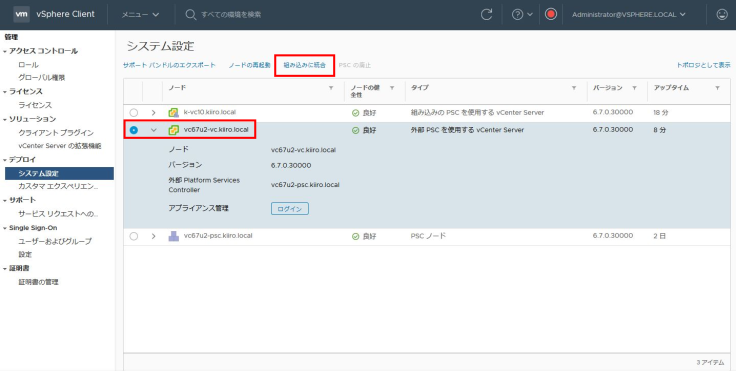
Task: Open ライセンス item under the ライセンス section
Action: pyautogui.click(x=35, y=105)
